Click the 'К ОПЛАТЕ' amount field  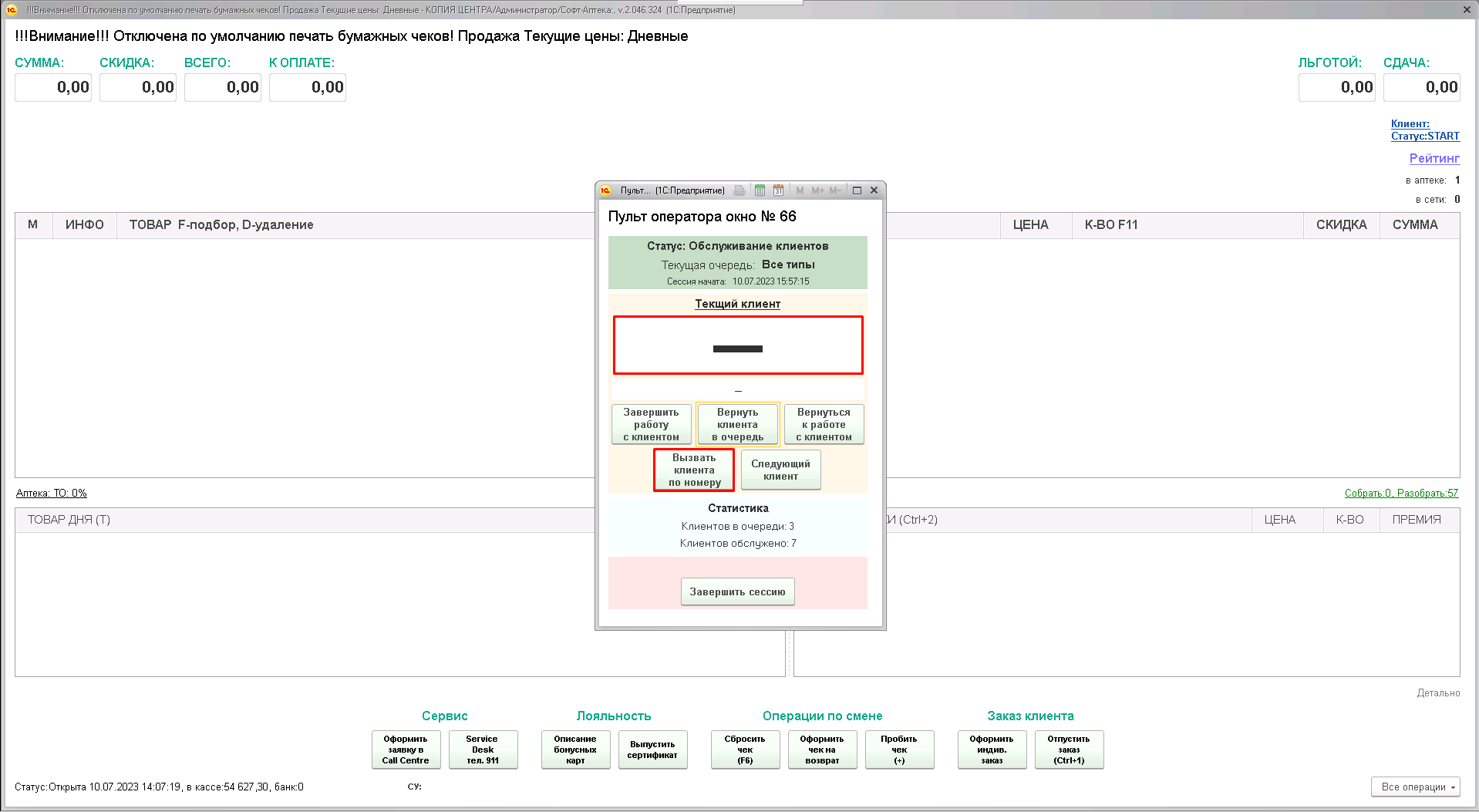point(307,87)
